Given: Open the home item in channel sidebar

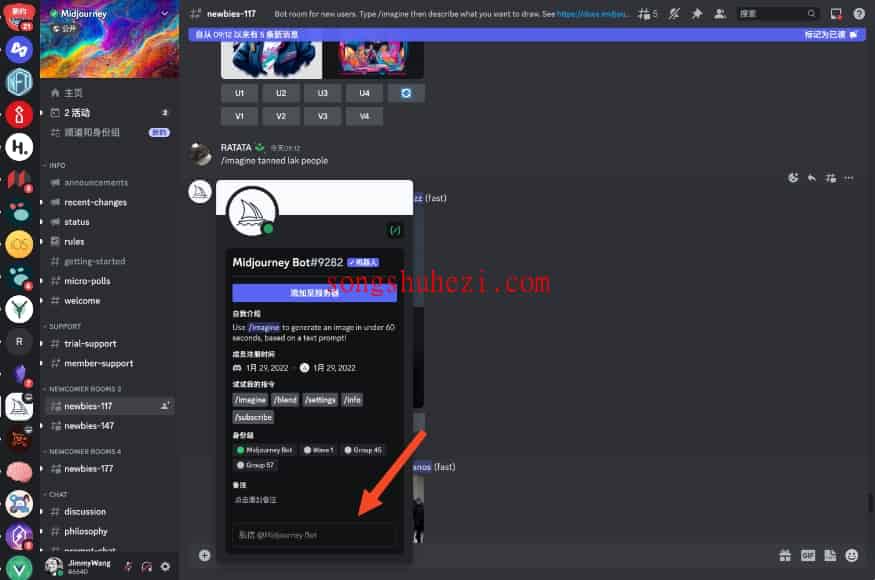Looking at the screenshot, I should coord(109,93).
